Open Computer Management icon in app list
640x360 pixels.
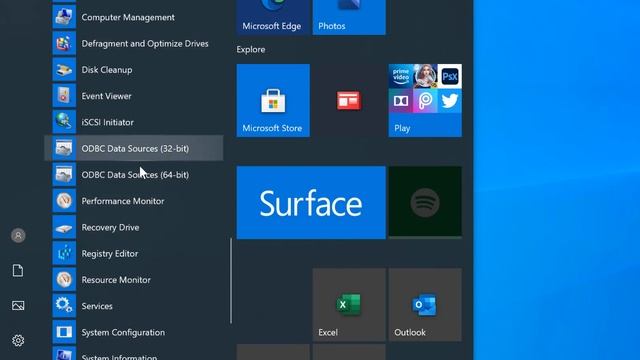(x=64, y=17)
